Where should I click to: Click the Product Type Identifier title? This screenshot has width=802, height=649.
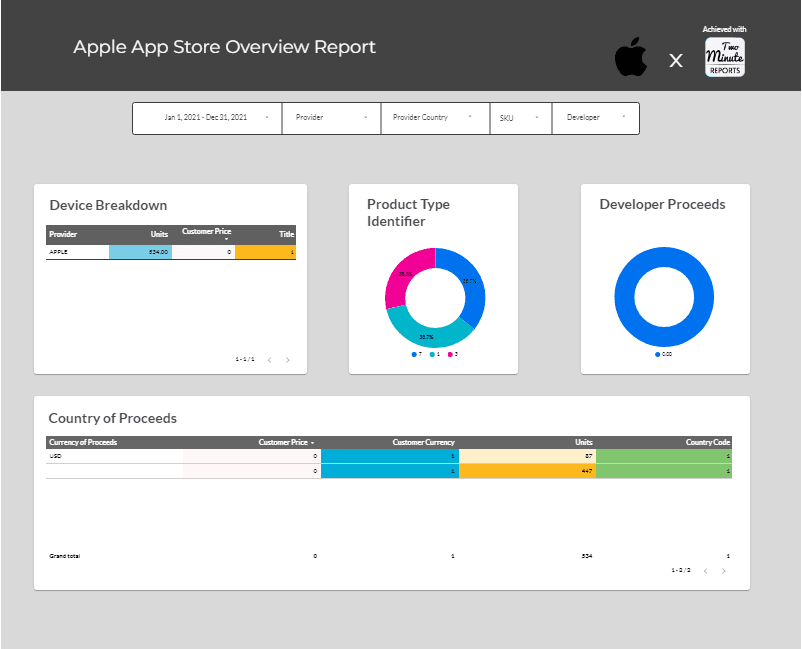(x=408, y=213)
